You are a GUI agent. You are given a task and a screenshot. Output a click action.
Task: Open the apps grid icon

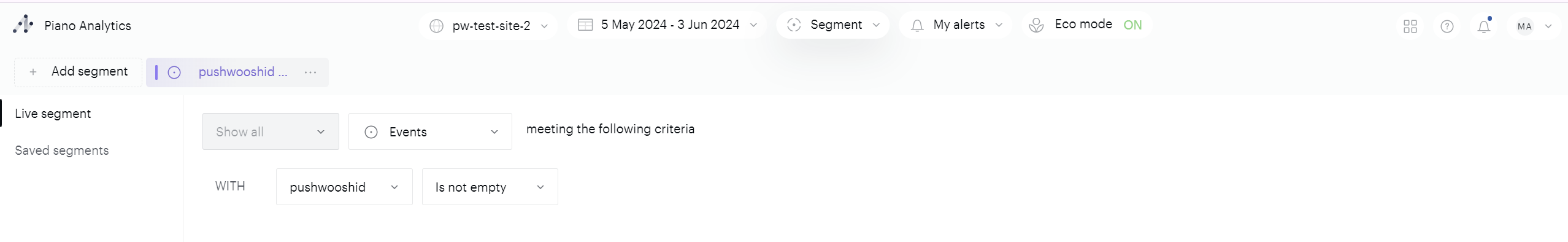[x=1410, y=26]
